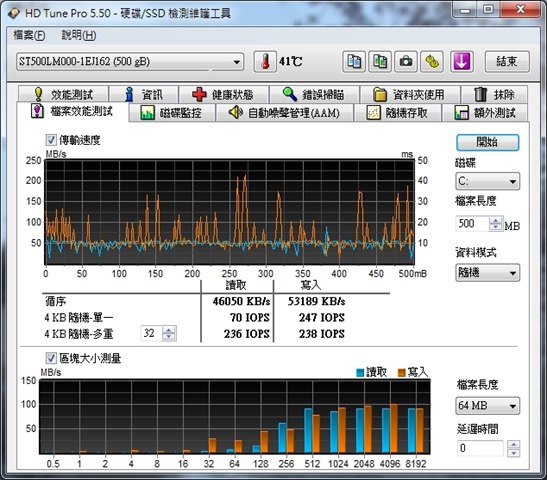Expand the 磁碟 C: drive dropdown
This screenshot has height=480, width=547.
tap(487, 181)
